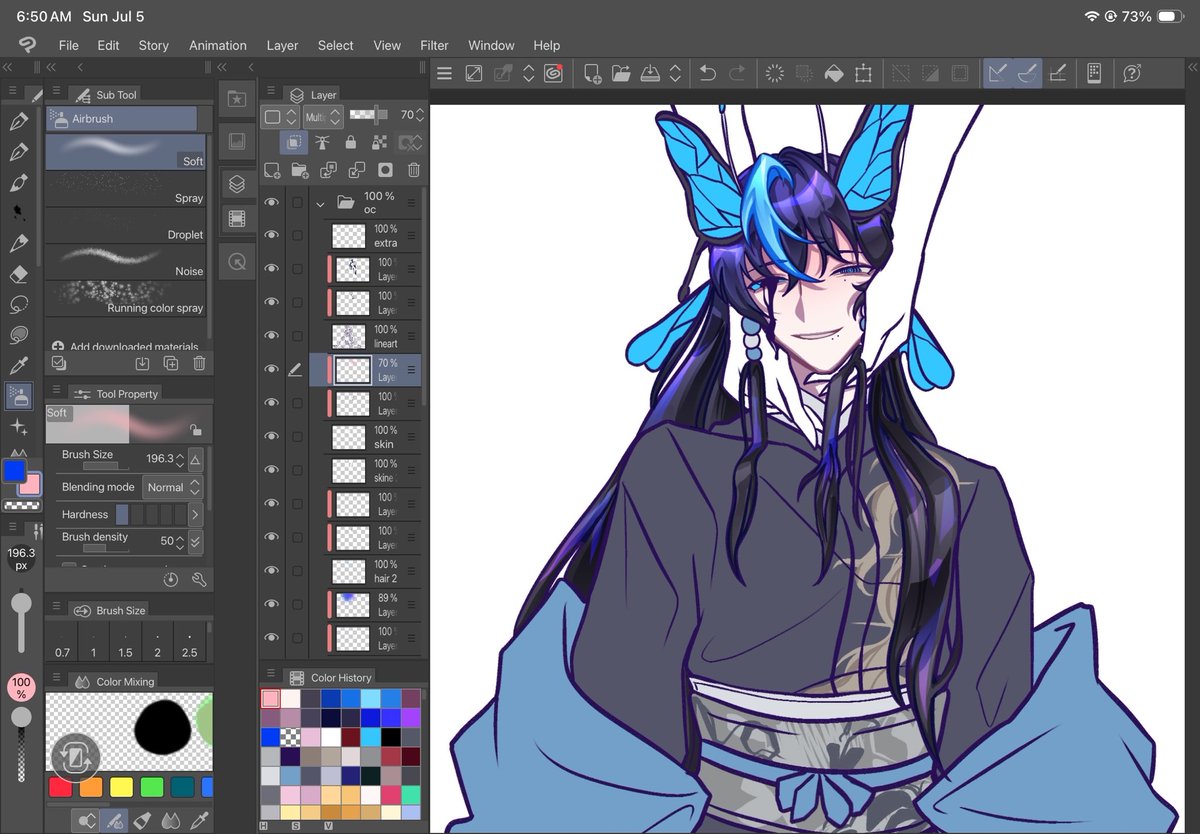
Task: Click the Save icon in command bar
Action: (x=650, y=73)
